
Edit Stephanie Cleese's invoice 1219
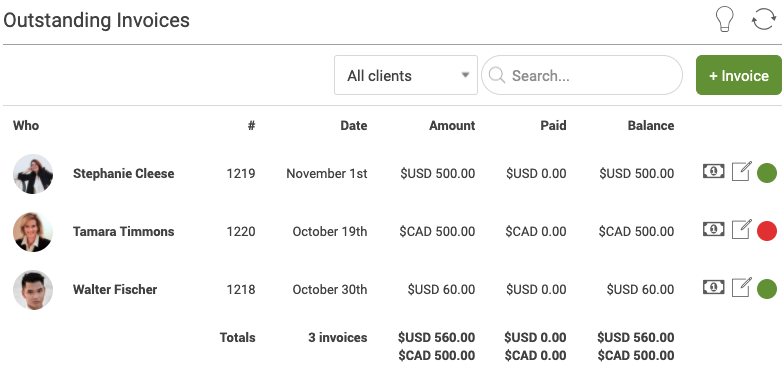741,171
